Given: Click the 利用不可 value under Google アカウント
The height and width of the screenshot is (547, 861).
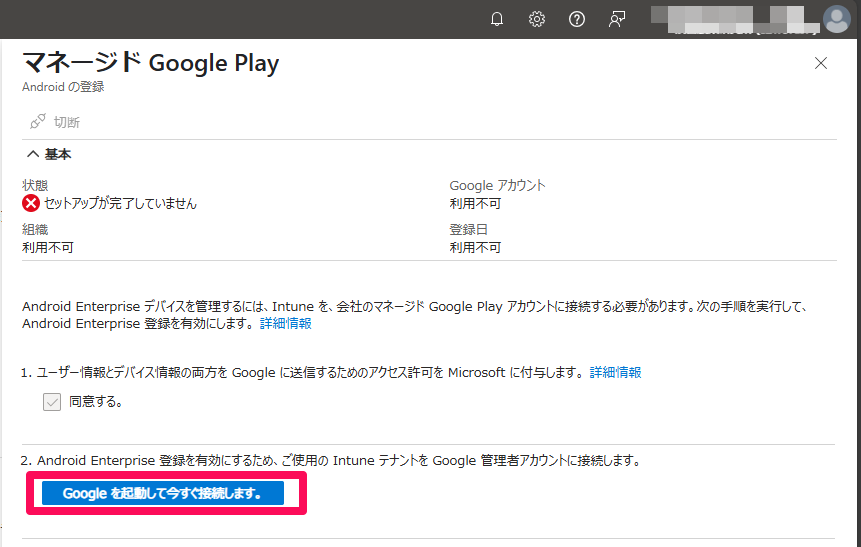Looking at the screenshot, I should pyautogui.click(x=476, y=204).
